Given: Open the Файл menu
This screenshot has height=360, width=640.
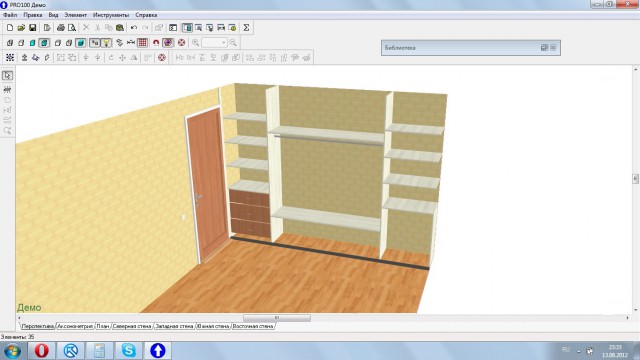Looking at the screenshot, I should (x=10, y=15).
